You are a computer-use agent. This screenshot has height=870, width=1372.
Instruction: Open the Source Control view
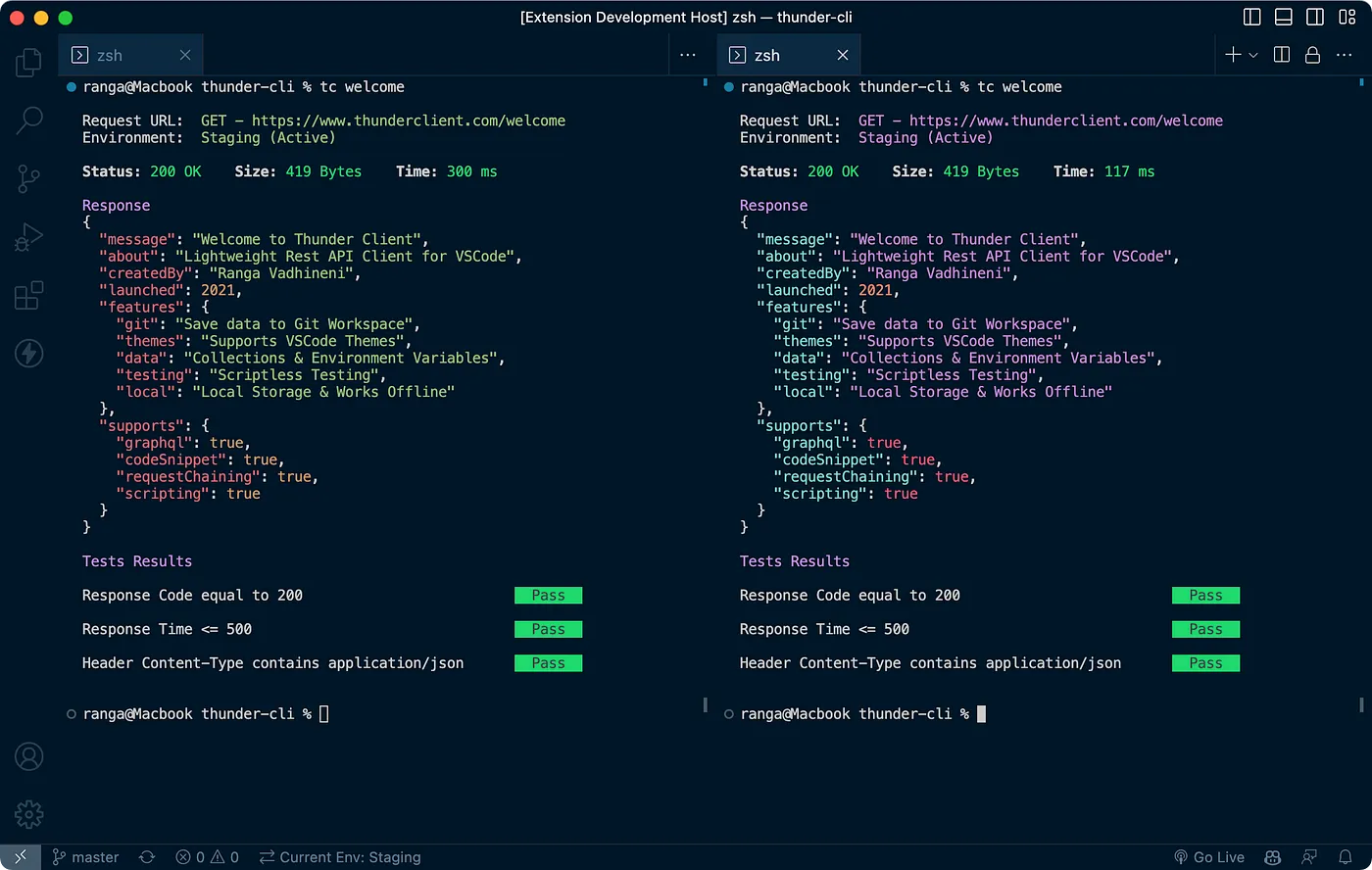(28, 178)
